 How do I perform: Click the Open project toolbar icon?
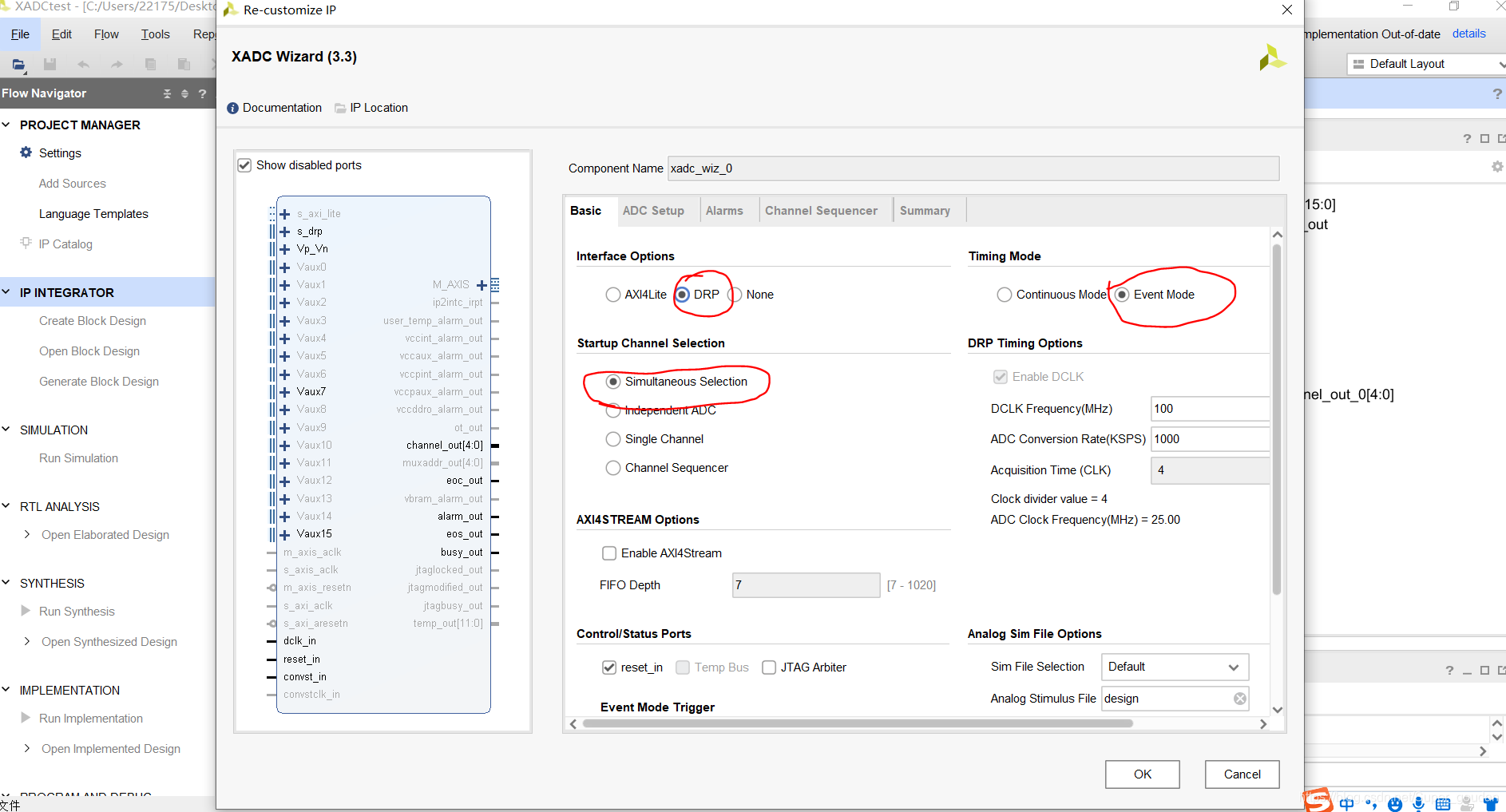coord(18,64)
